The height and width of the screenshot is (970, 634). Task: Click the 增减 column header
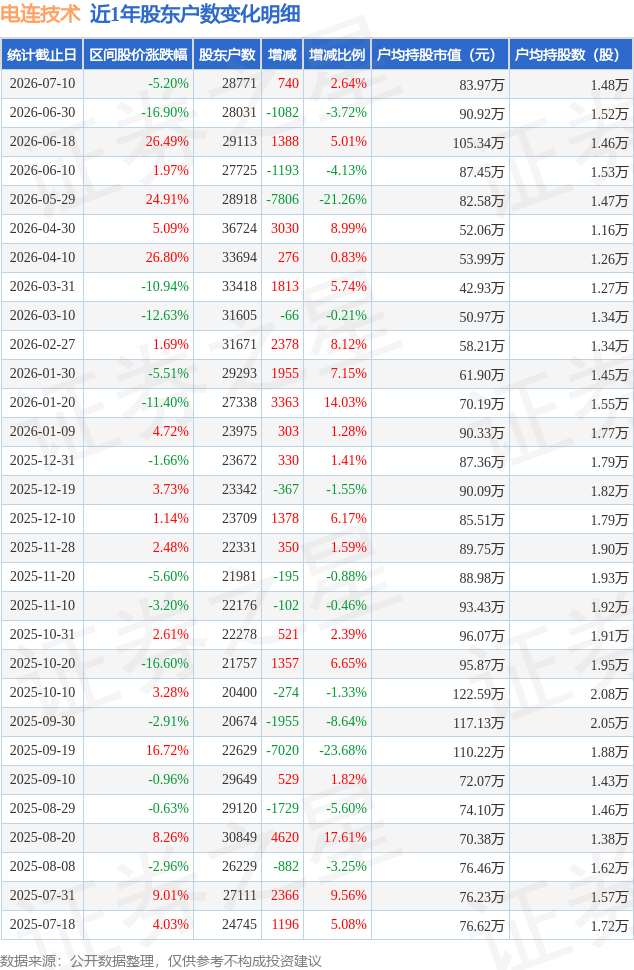[x=282, y=54]
